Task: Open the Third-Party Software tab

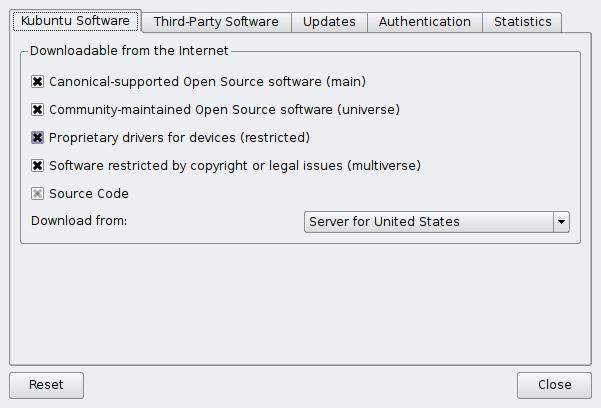Action: click(x=216, y=22)
